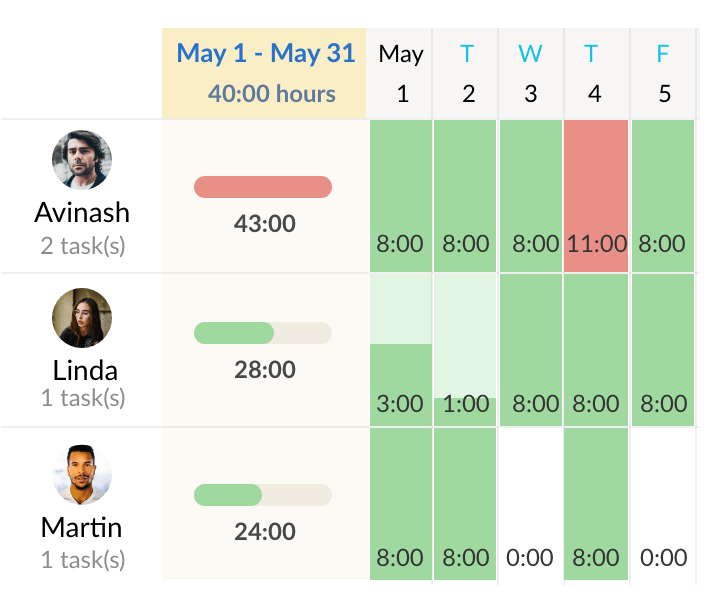
Task: Click the Martin name label
Action: [82, 527]
